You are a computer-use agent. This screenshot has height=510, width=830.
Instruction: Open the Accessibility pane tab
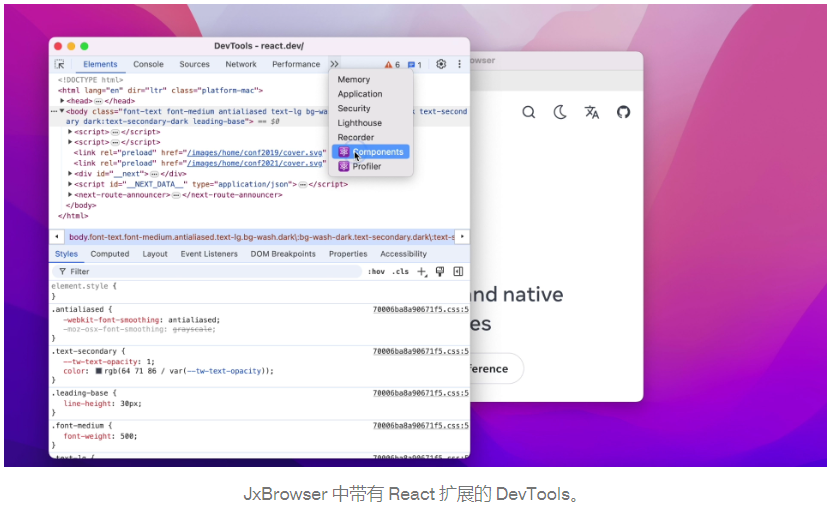403,254
